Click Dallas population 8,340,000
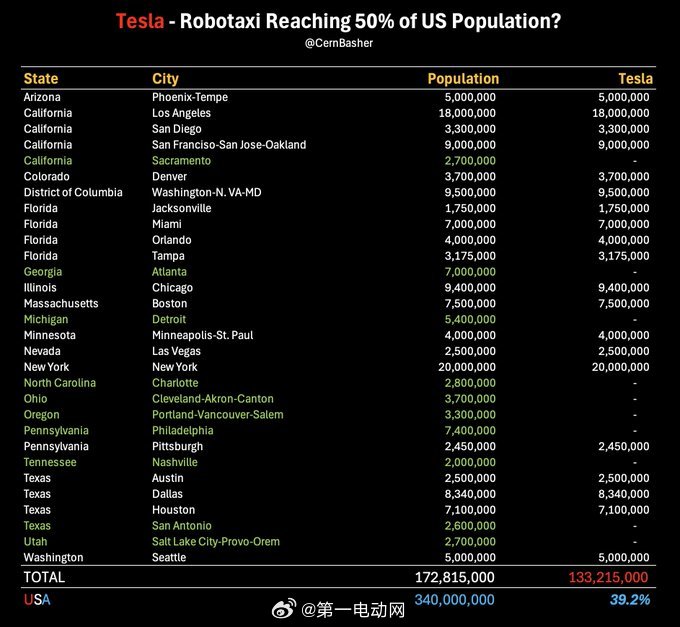The width and height of the screenshot is (680, 627). click(470, 494)
